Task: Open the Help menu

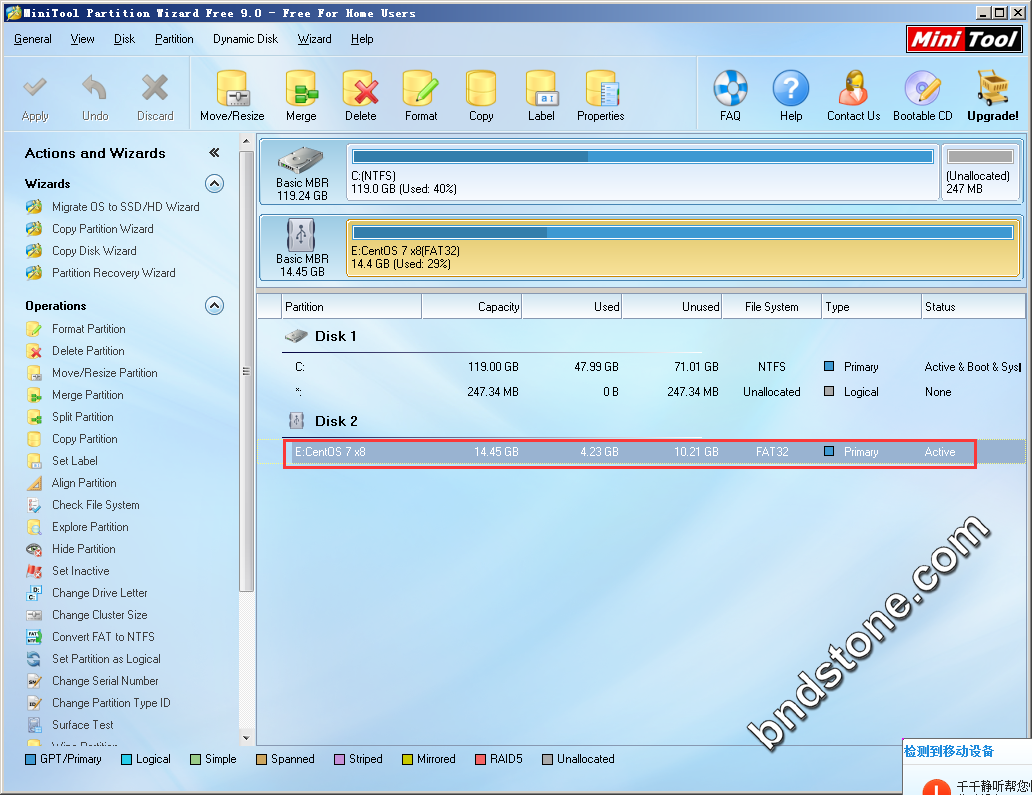Action: [362, 39]
